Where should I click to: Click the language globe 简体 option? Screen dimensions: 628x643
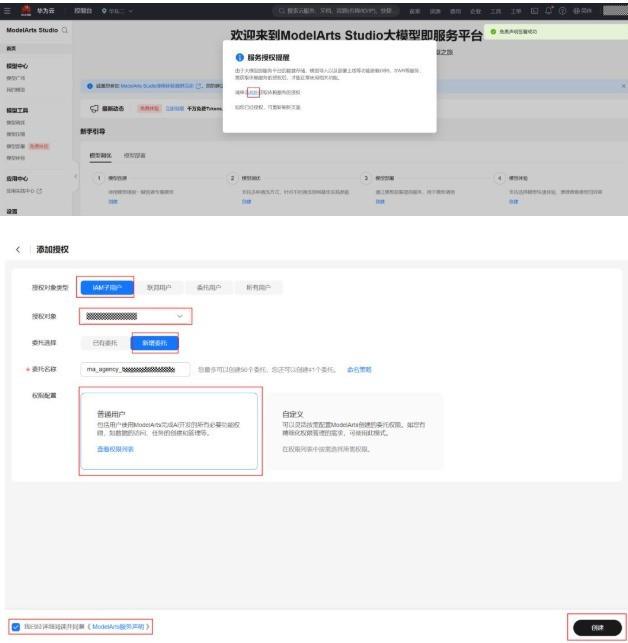pos(582,11)
